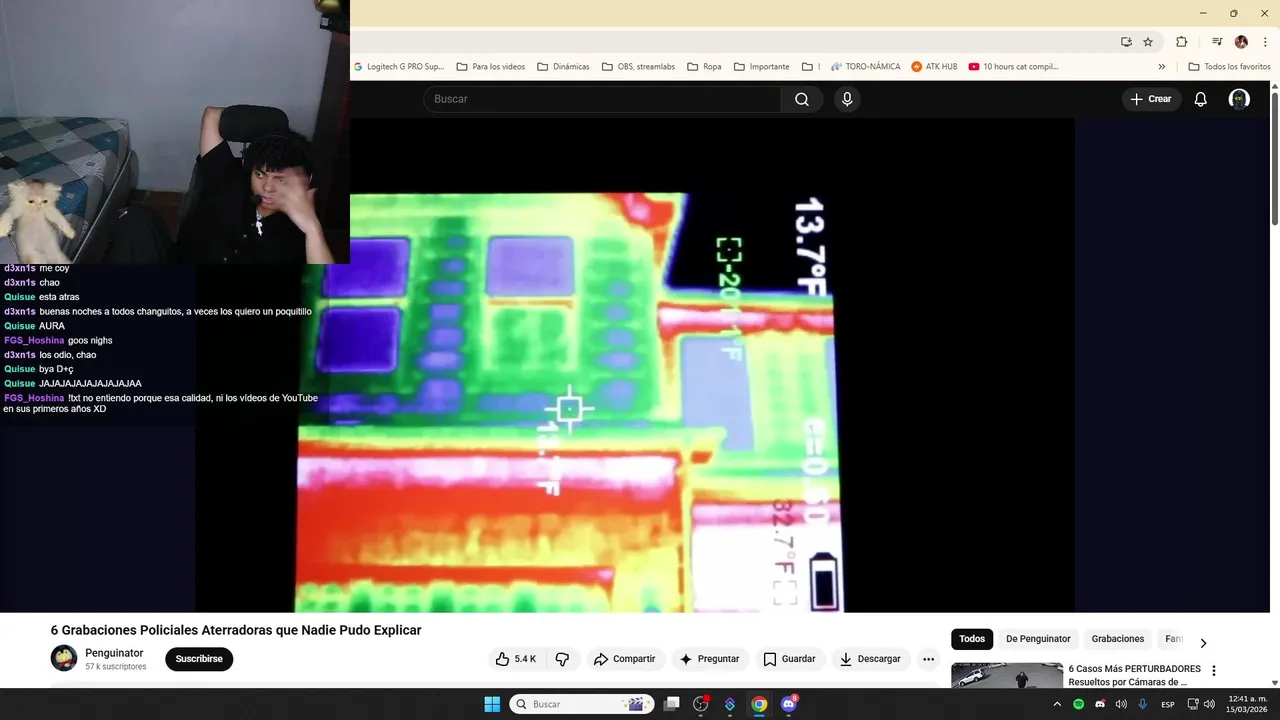Open OBS Studio from the taskbar

(701, 704)
